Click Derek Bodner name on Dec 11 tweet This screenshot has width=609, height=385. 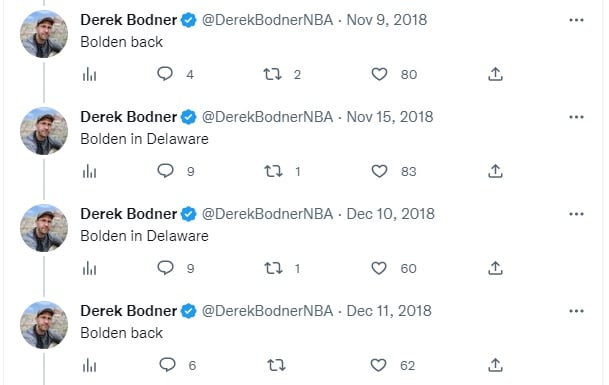click(x=129, y=311)
